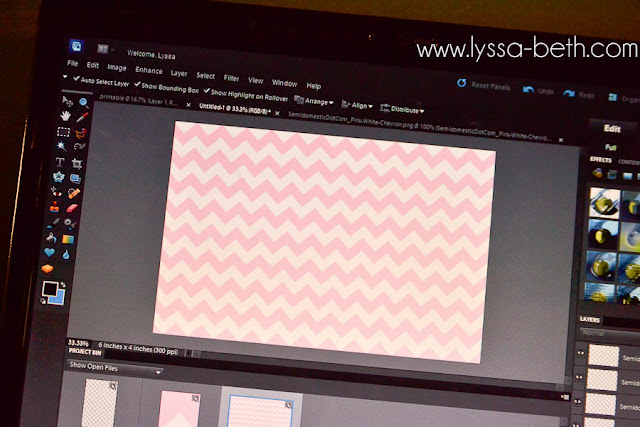The height and width of the screenshot is (427, 640).
Task: Show Layer Styles category in Effects panel
Action: click(x=612, y=175)
